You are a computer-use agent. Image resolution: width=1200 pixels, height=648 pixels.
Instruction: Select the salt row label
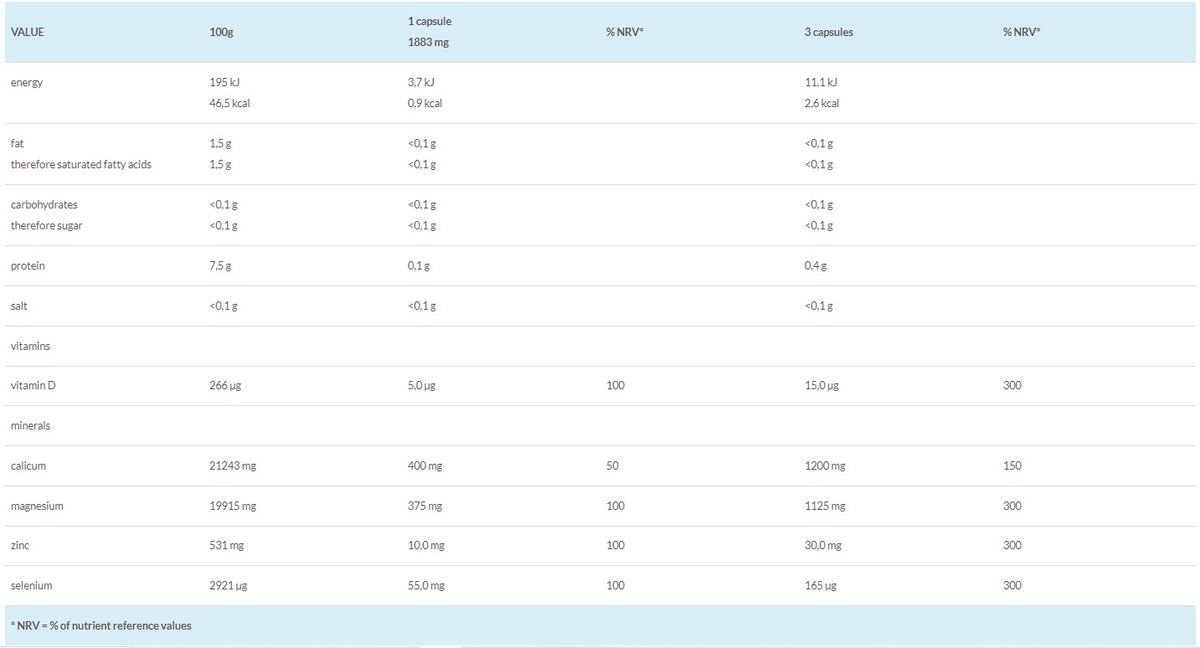[19, 306]
